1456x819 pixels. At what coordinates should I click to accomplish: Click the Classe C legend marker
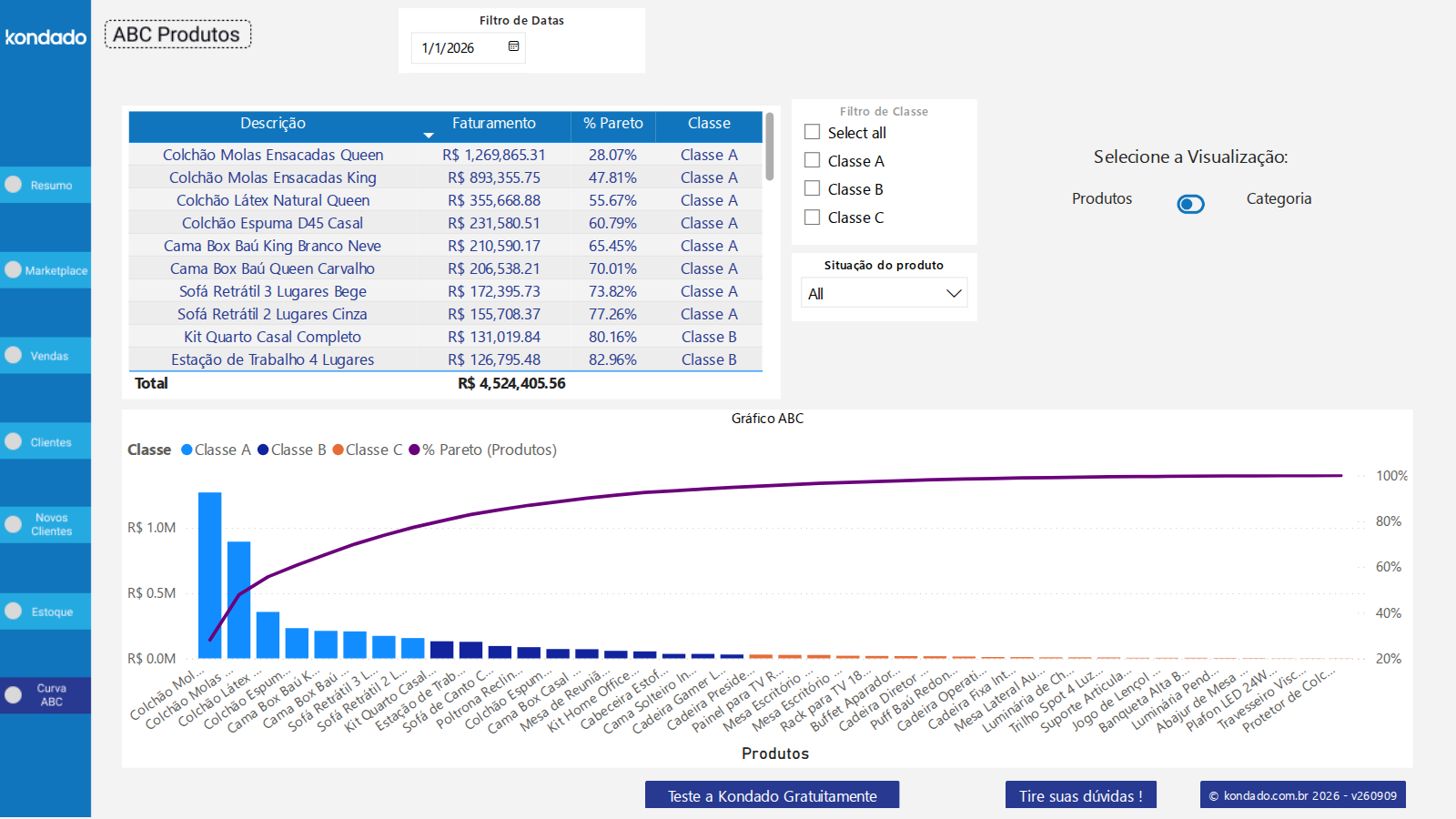[339, 450]
